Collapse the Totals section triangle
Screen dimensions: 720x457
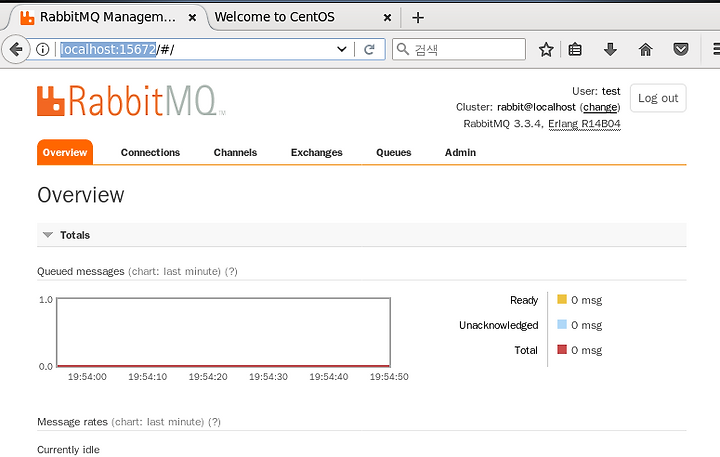[x=47, y=235]
